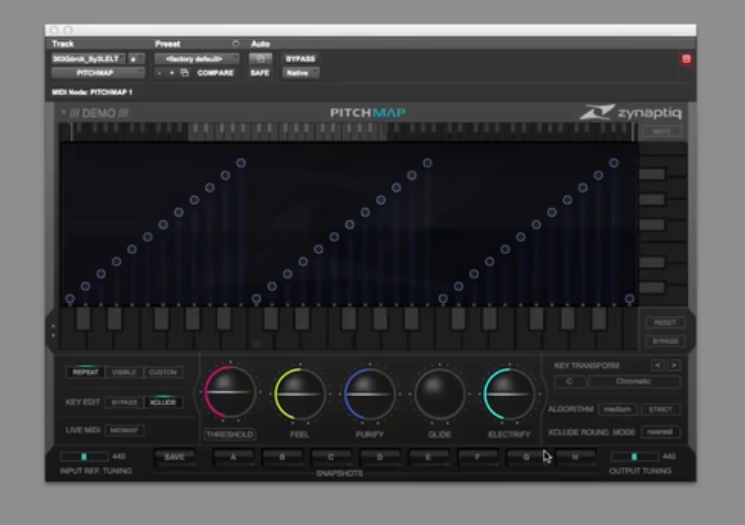Open the Preset librarian circle menu icon
The image size is (745, 525).
pyautogui.click(x=236, y=44)
